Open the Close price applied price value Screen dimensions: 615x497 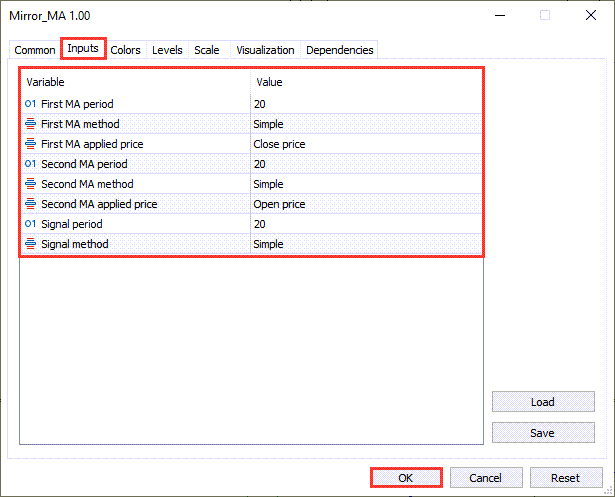[365, 144]
